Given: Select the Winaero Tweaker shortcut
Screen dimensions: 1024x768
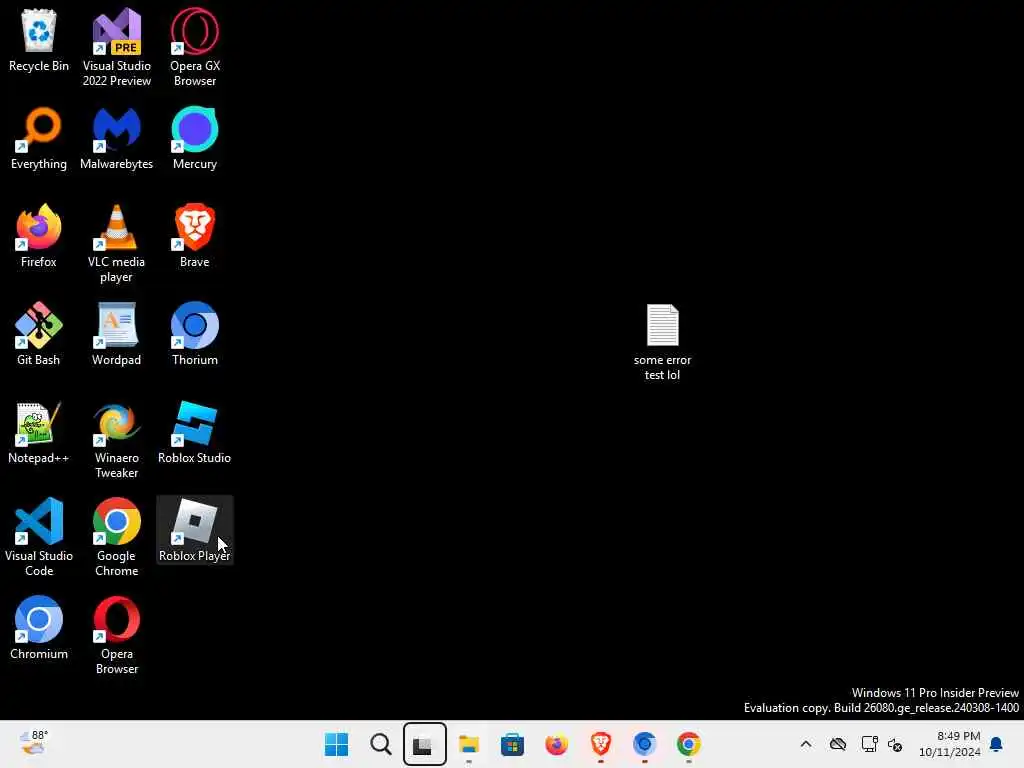Looking at the screenshot, I should (x=116, y=439).
